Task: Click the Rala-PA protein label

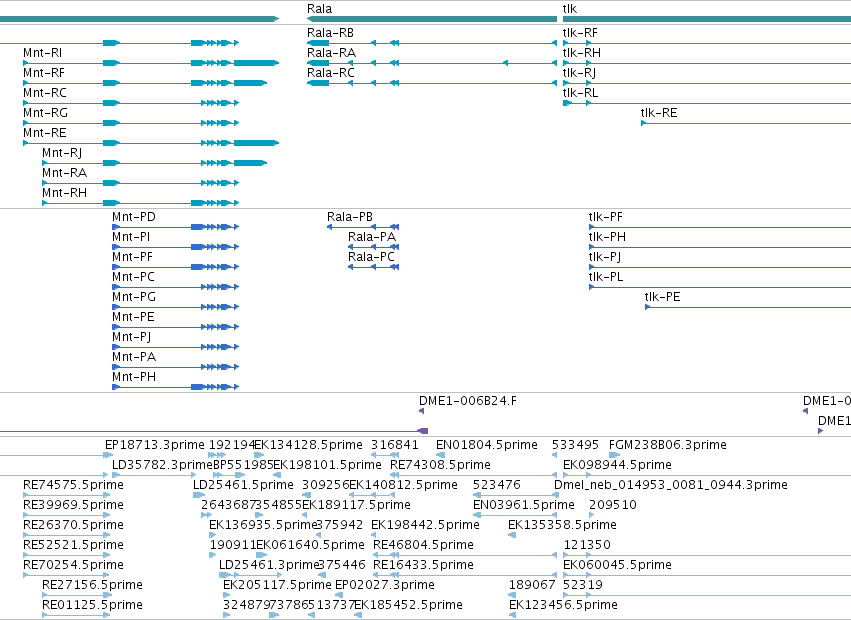Action: (372, 238)
